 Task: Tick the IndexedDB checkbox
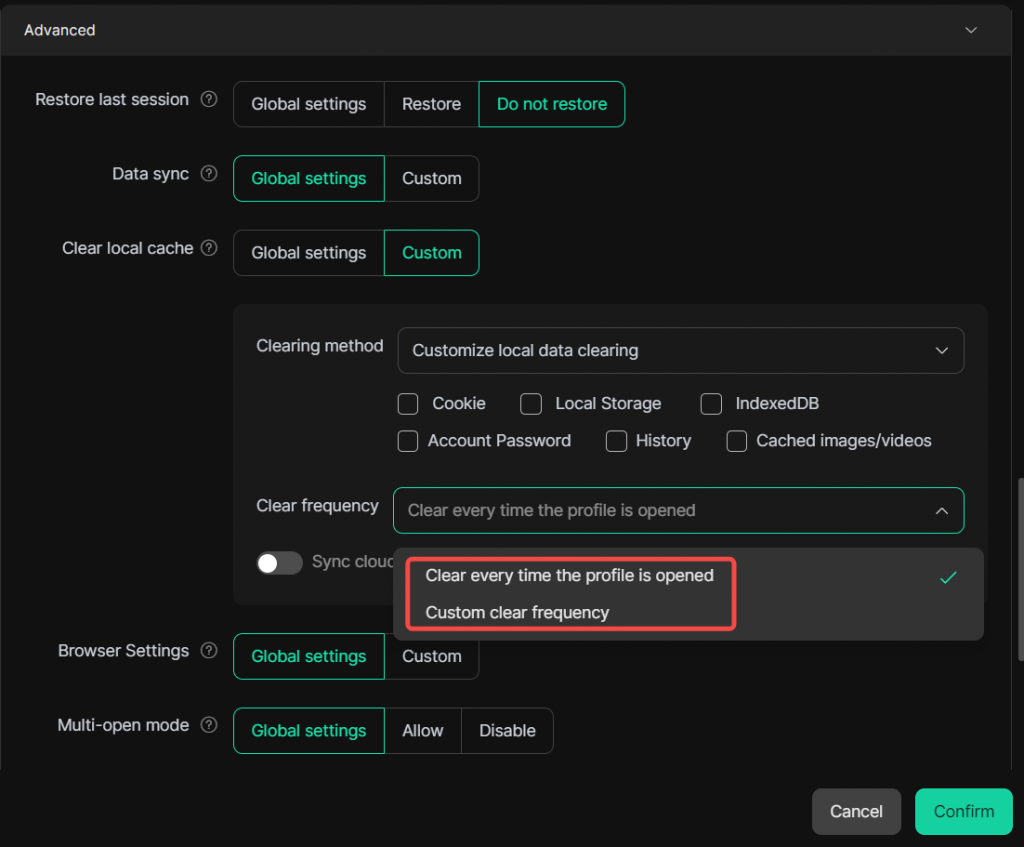pyautogui.click(x=711, y=404)
